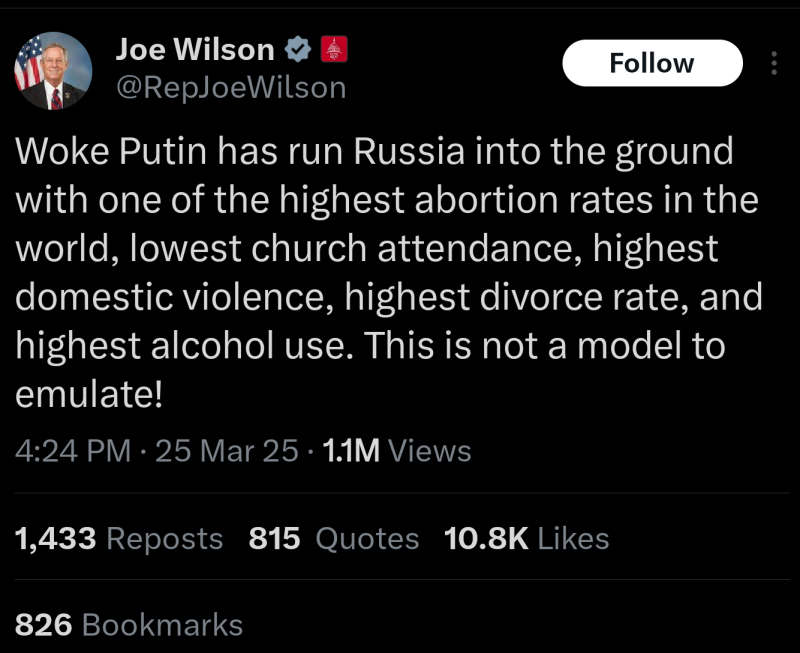Image resolution: width=800 pixels, height=653 pixels.
Task: Click the Likes label
Action: [x=573, y=539]
